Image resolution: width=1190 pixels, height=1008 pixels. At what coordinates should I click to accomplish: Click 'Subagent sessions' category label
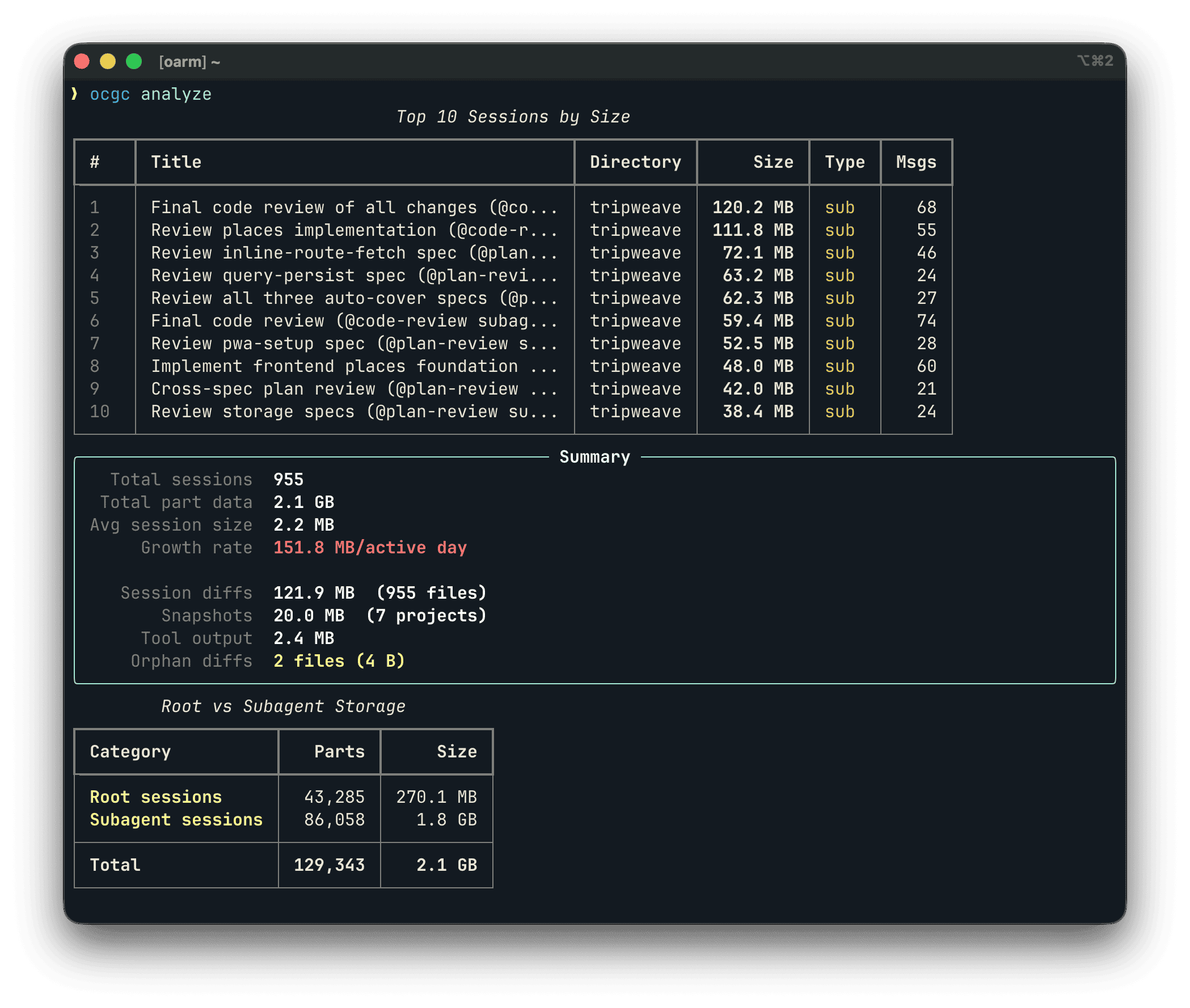pyautogui.click(x=176, y=820)
